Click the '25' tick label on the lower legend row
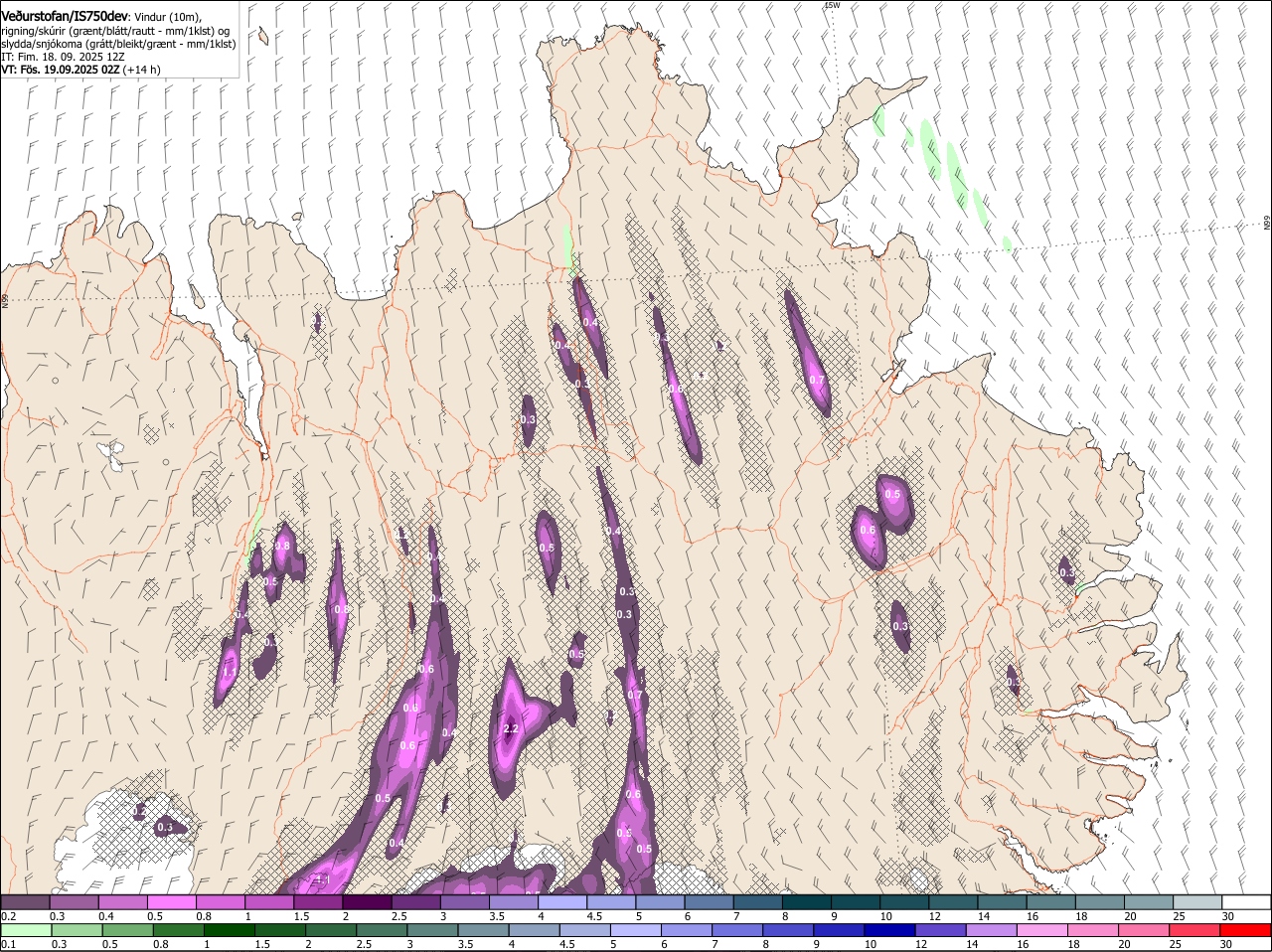 click(x=1176, y=945)
